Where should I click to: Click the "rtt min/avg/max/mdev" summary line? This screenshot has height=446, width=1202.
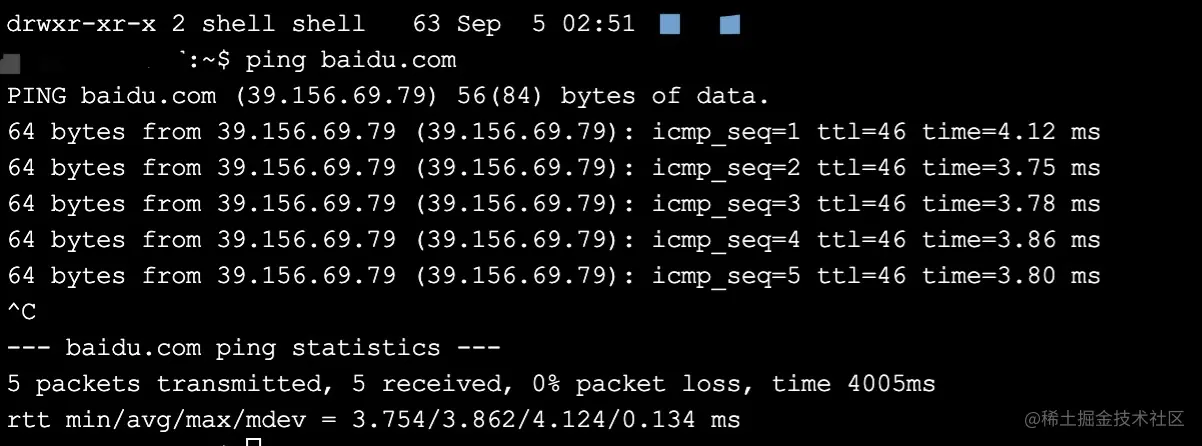click(x=373, y=420)
